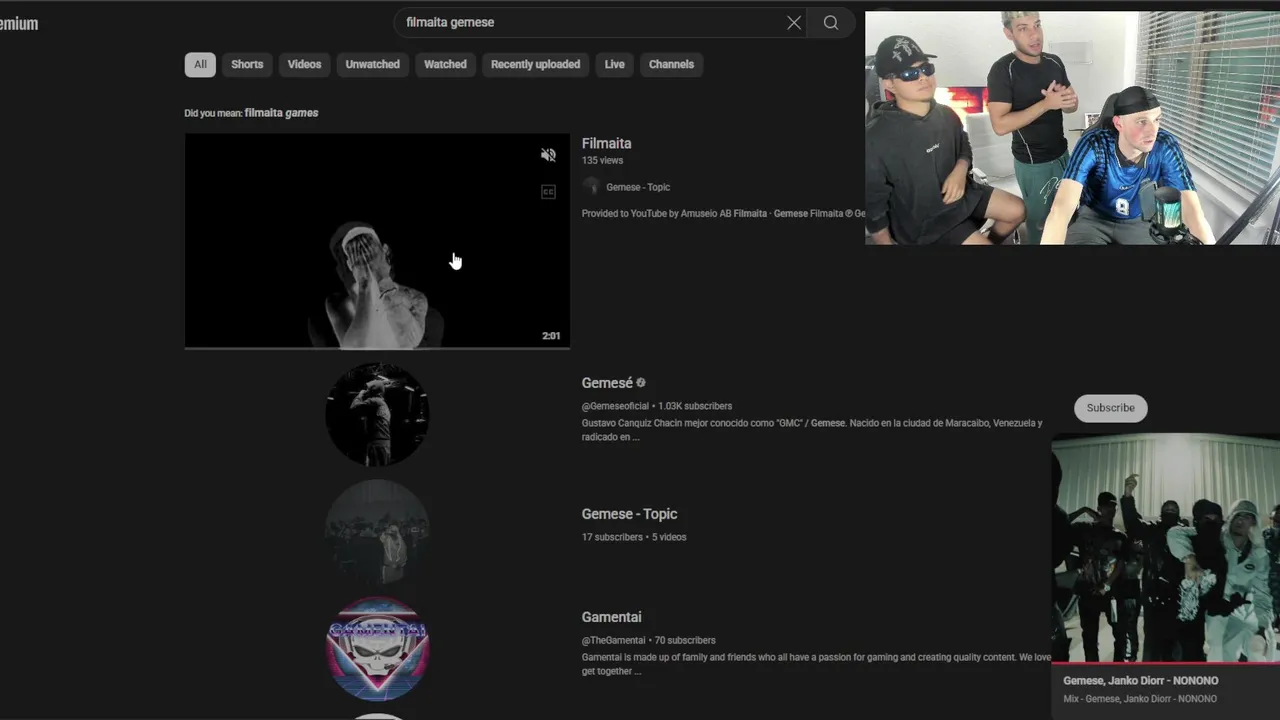Viewport: 1280px width, 720px height.
Task: Click the '135 views' text
Action: pyautogui.click(x=602, y=160)
